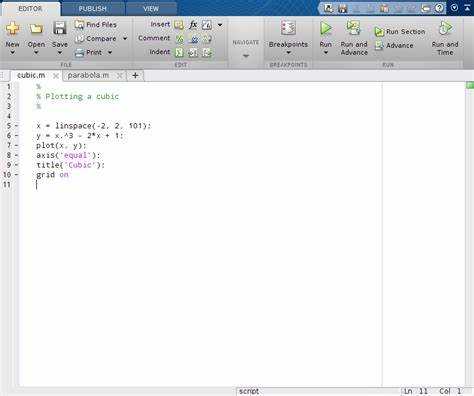The image size is (474, 396).
Task: Click the 'Ln 11' status indicator
Action: (415, 391)
